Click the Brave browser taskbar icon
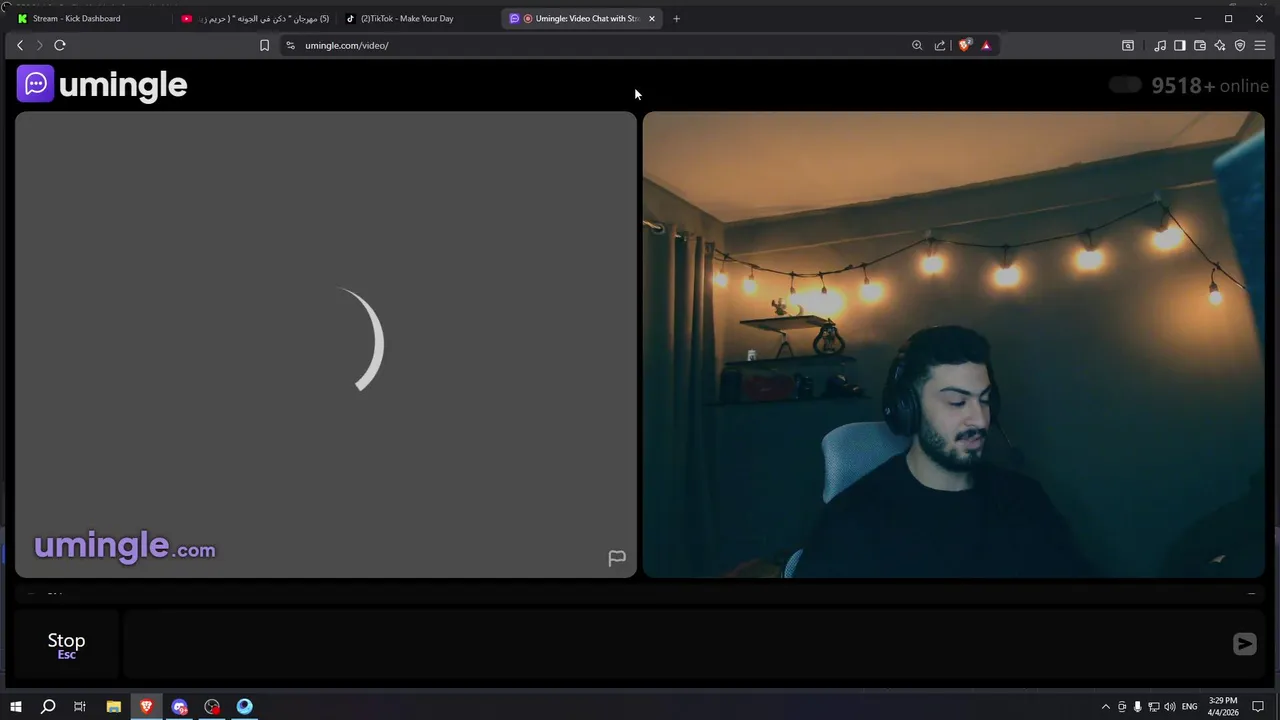 click(x=146, y=706)
